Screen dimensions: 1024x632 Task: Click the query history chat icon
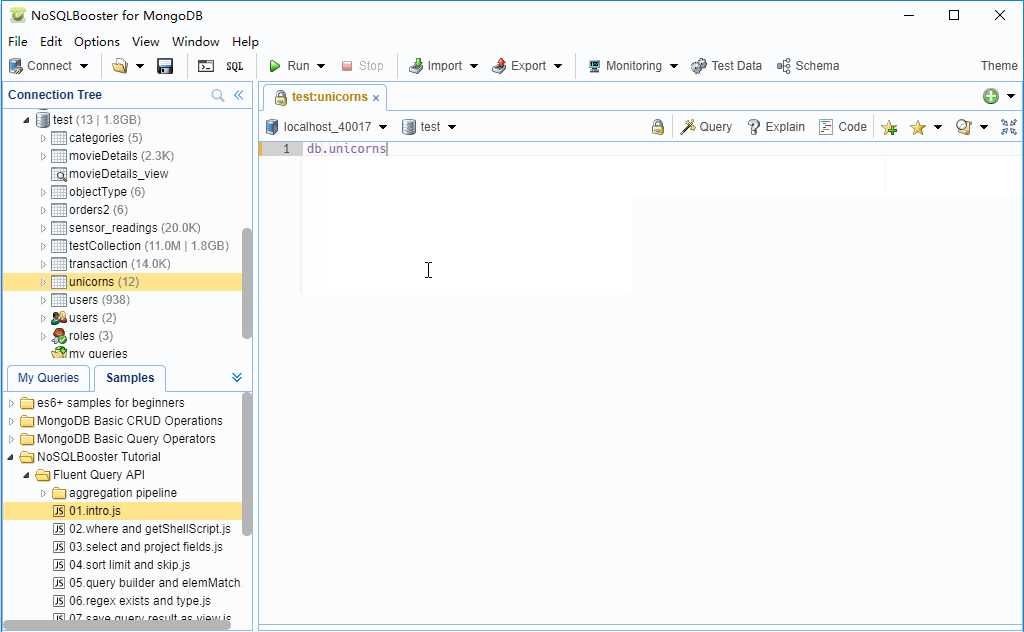click(964, 127)
